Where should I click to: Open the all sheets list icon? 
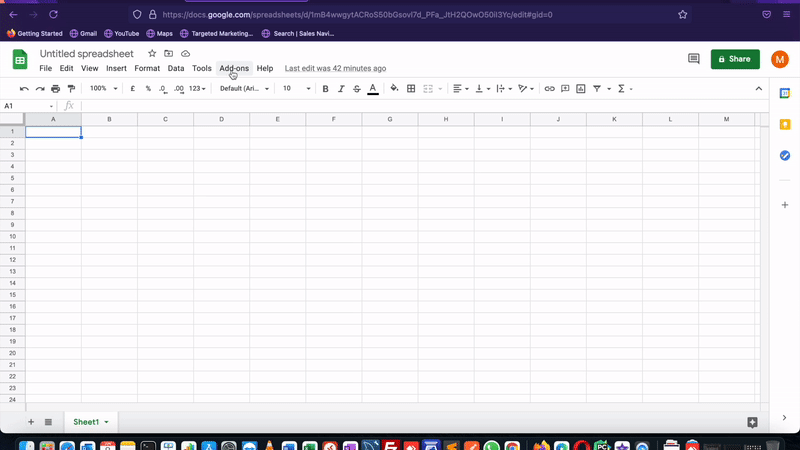coord(48,422)
